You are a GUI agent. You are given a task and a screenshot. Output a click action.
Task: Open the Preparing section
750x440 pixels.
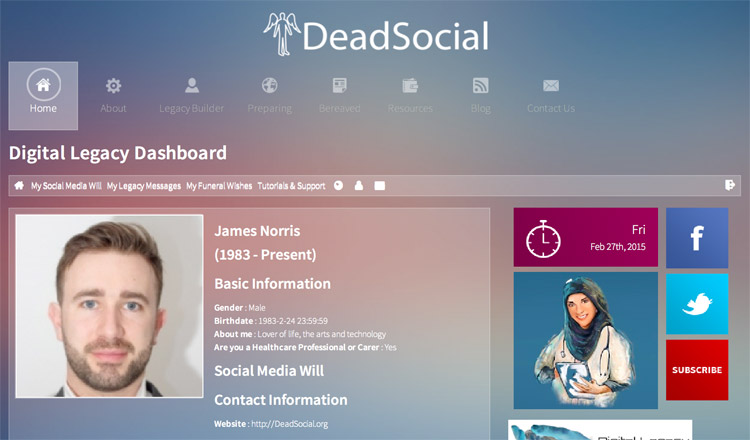tap(270, 109)
